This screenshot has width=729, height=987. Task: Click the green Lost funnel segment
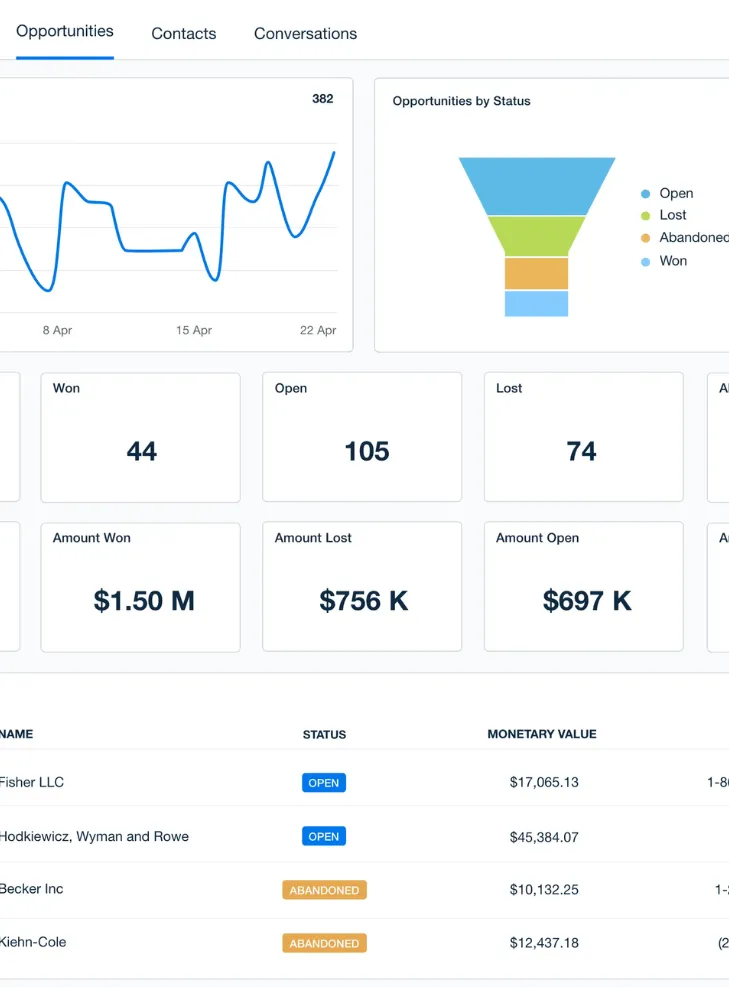point(537,236)
